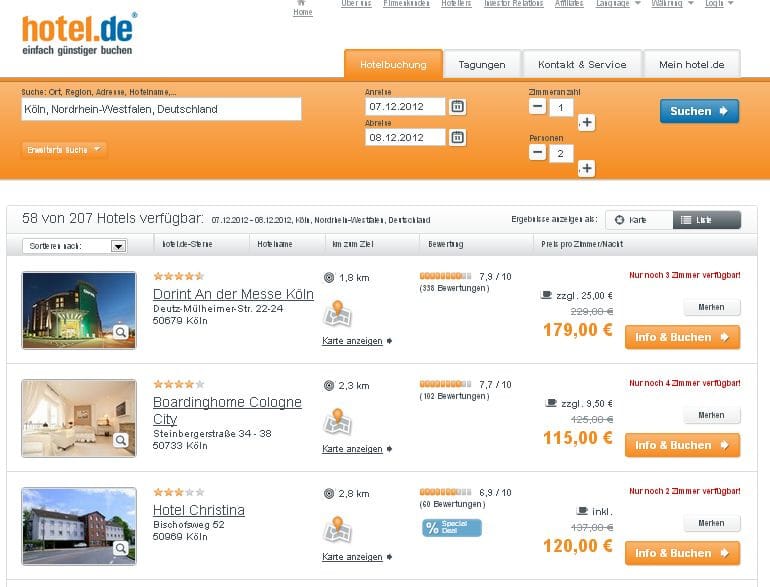Screen dimensions: 770x587
Task: Open Boardinghome Cologne City link
Action: pos(227,410)
